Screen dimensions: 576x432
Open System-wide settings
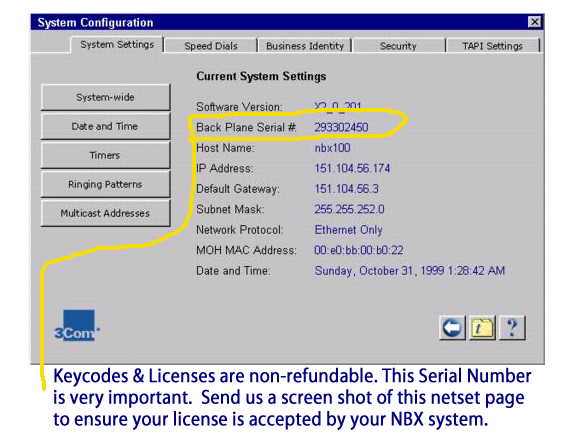pos(105,97)
